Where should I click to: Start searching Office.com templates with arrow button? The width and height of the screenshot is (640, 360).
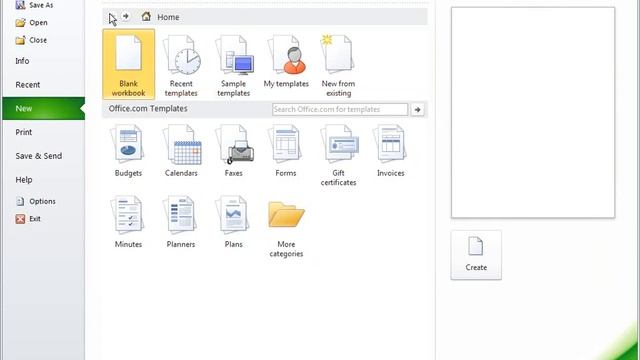pyautogui.click(x=417, y=109)
